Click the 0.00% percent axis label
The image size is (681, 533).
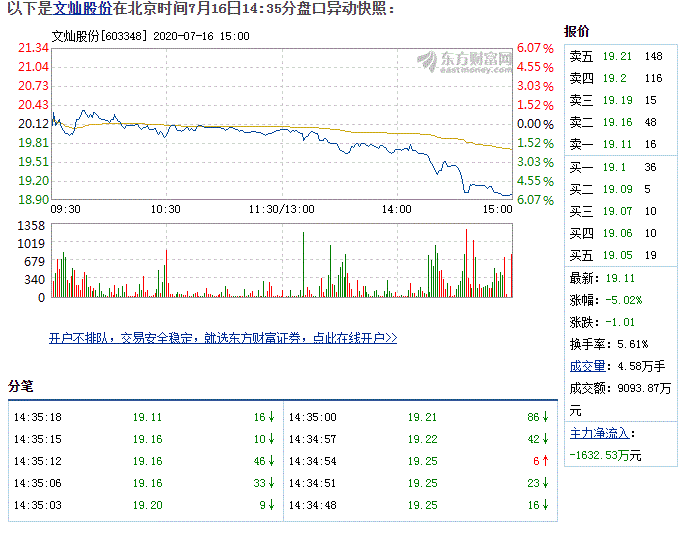(535, 124)
